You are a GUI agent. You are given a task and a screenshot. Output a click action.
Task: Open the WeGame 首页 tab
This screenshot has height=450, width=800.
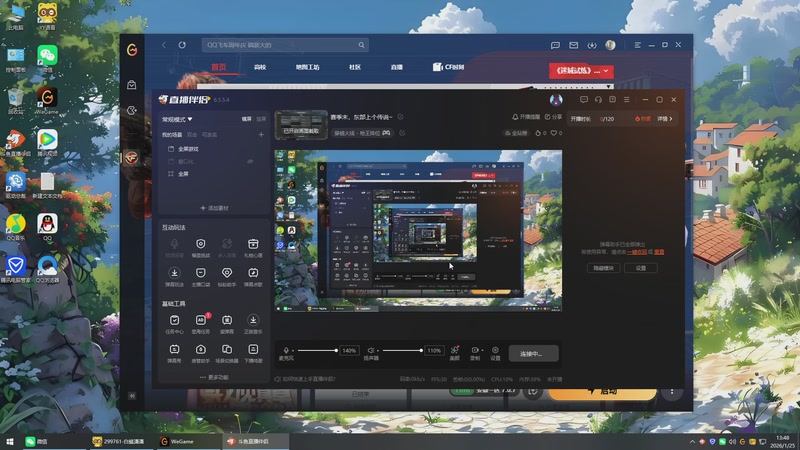pyautogui.click(x=219, y=67)
